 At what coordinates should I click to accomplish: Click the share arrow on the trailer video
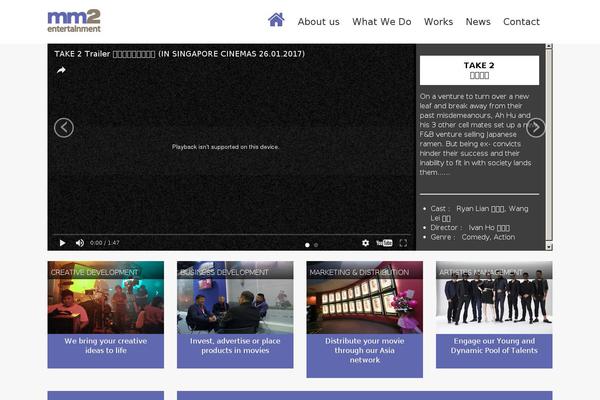(x=61, y=70)
